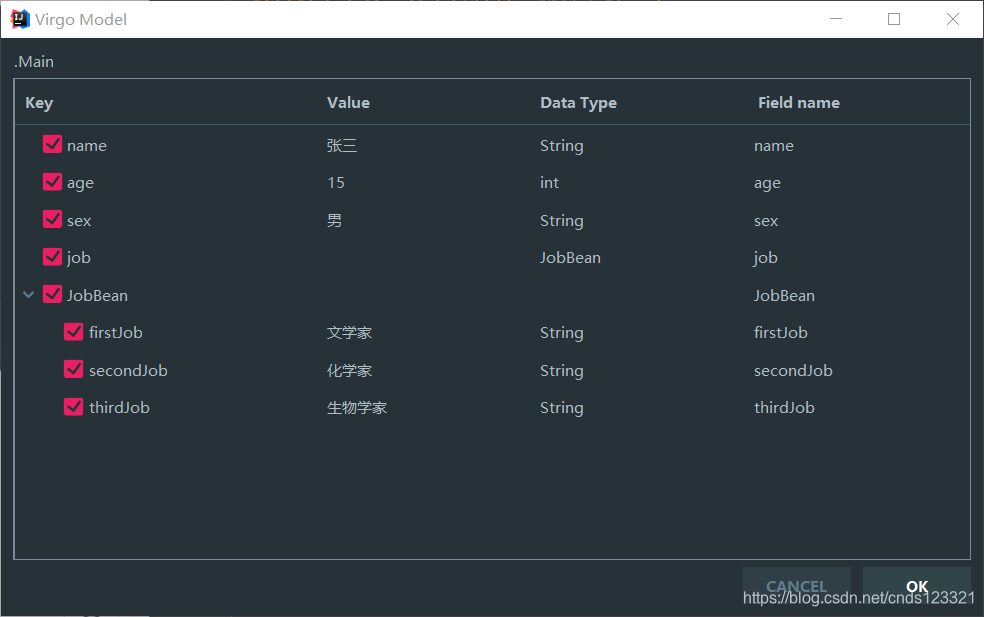Click the Data Type column header
The image size is (984, 617).
coord(578,102)
